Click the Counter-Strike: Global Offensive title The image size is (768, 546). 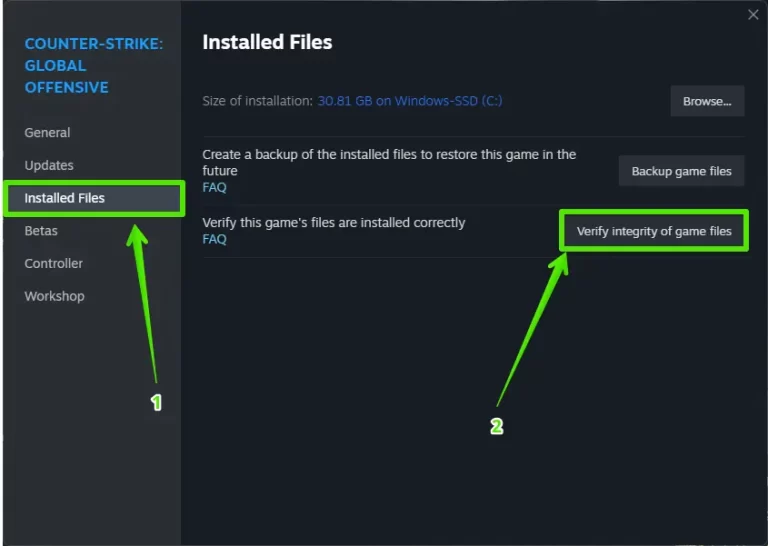tap(94, 66)
